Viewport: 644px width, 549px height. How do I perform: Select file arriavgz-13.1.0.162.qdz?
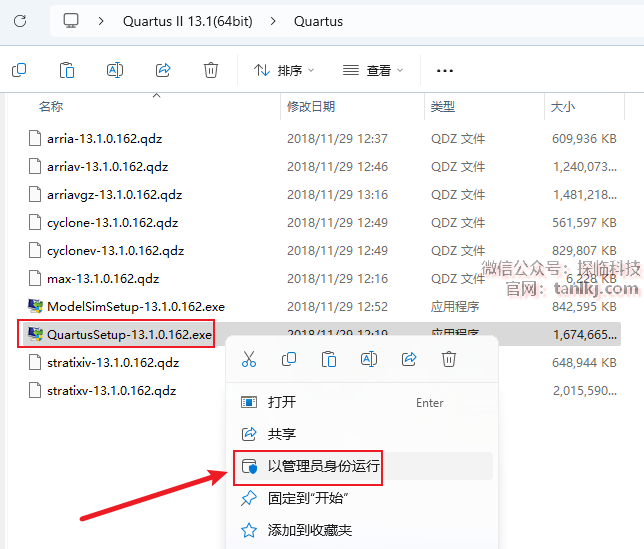tap(115, 195)
